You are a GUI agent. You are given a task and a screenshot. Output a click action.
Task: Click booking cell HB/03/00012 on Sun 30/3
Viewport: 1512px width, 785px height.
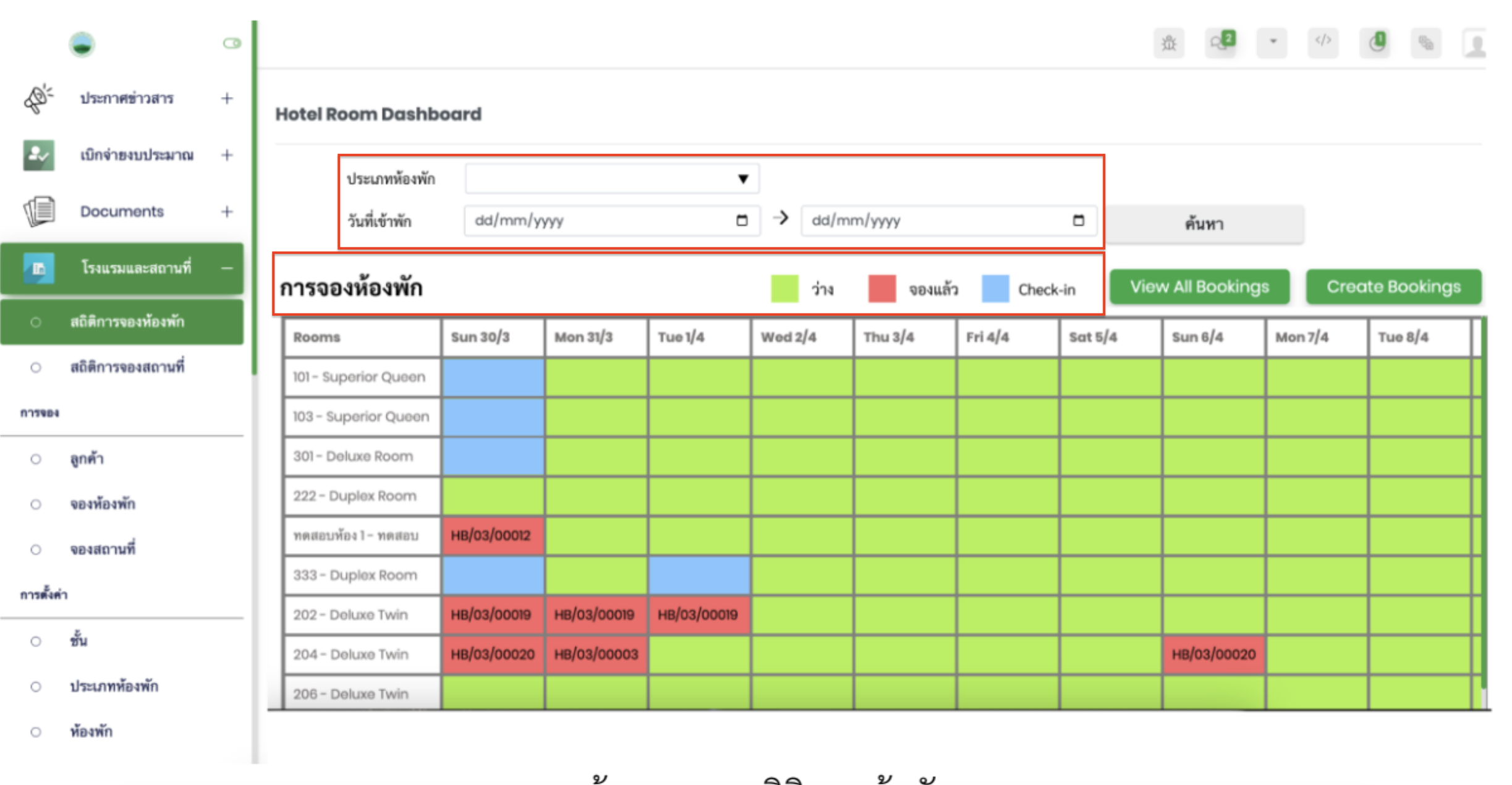pyautogui.click(x=492, y=535)
